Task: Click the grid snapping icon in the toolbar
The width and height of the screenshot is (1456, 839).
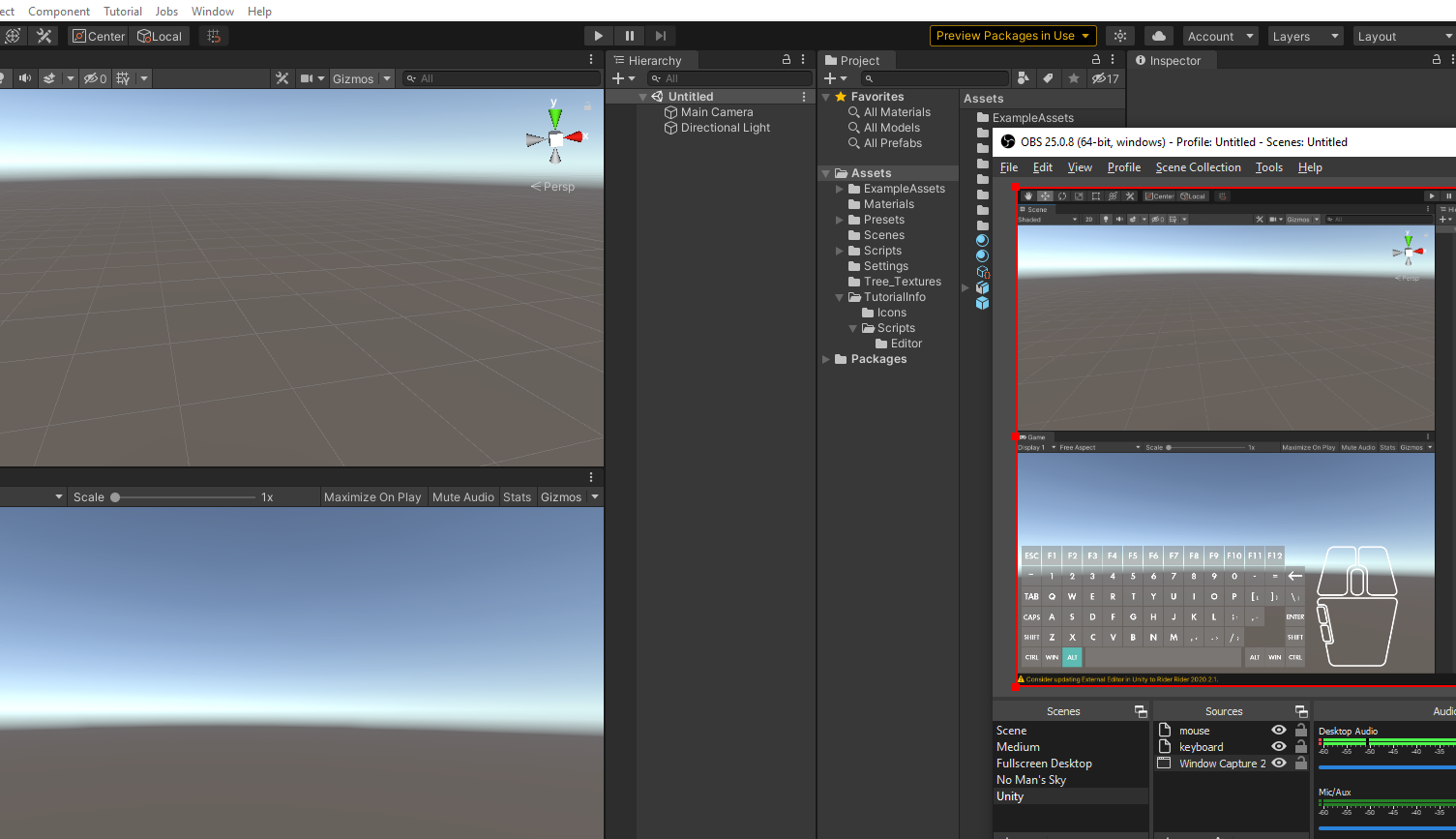Action: coord(213,36)
